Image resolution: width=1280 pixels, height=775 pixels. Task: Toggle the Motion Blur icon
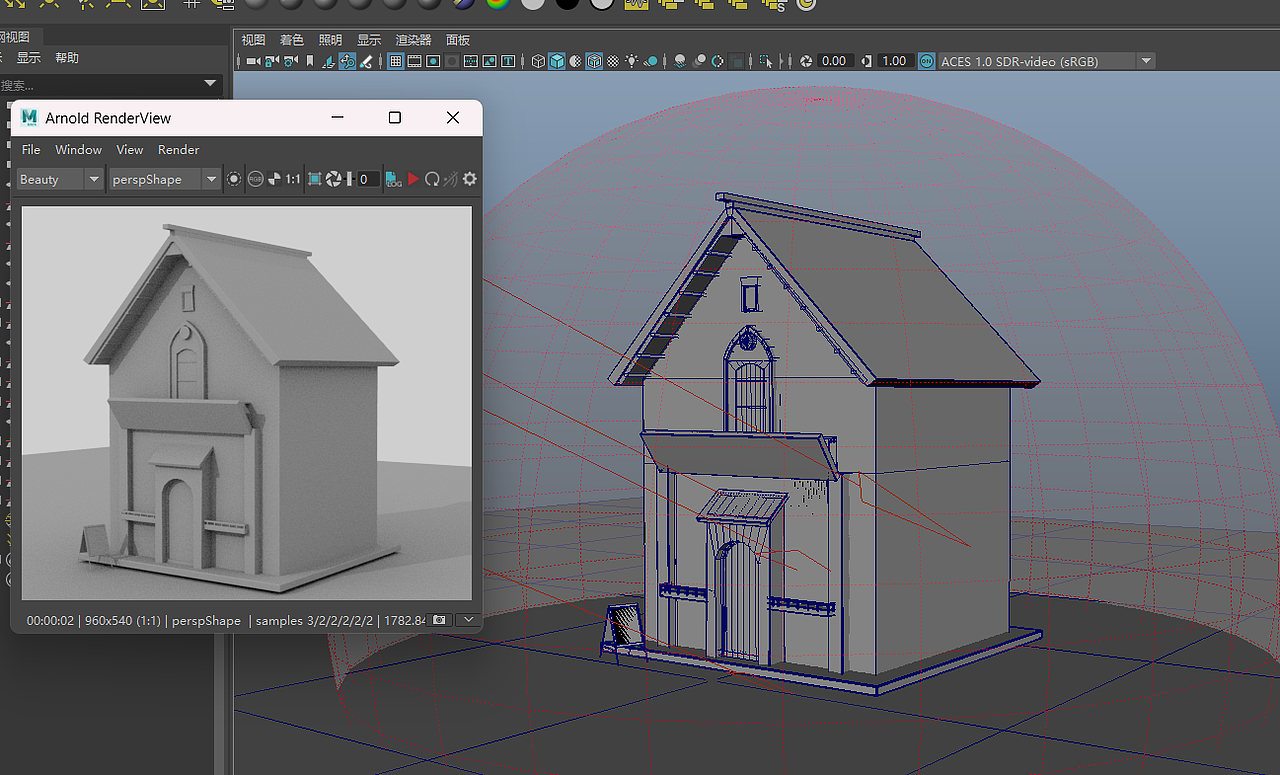point(698,61)
